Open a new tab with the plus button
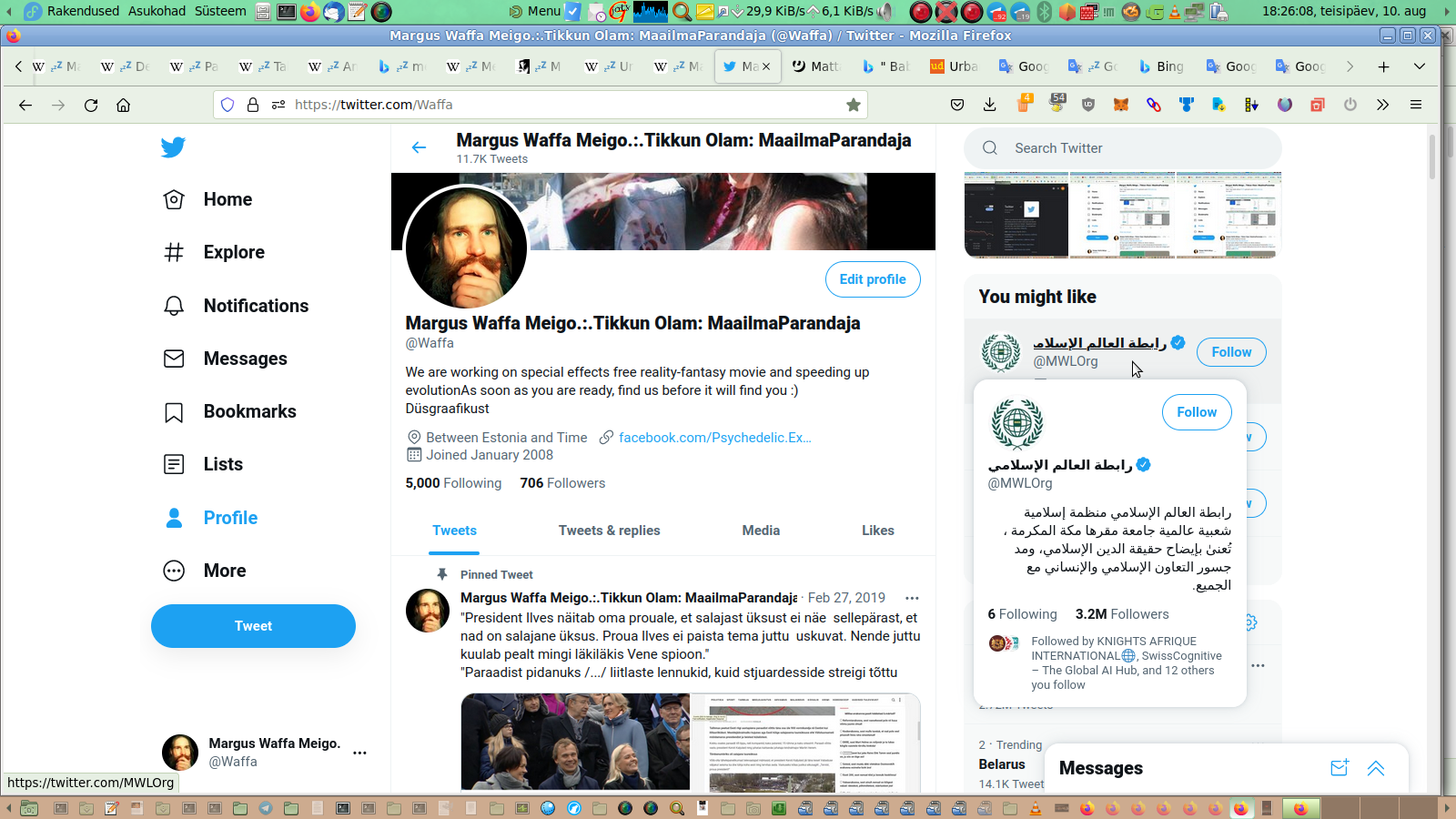Screen dimensions: 1456x819 pyautogui.click(x=1383, y=66)
